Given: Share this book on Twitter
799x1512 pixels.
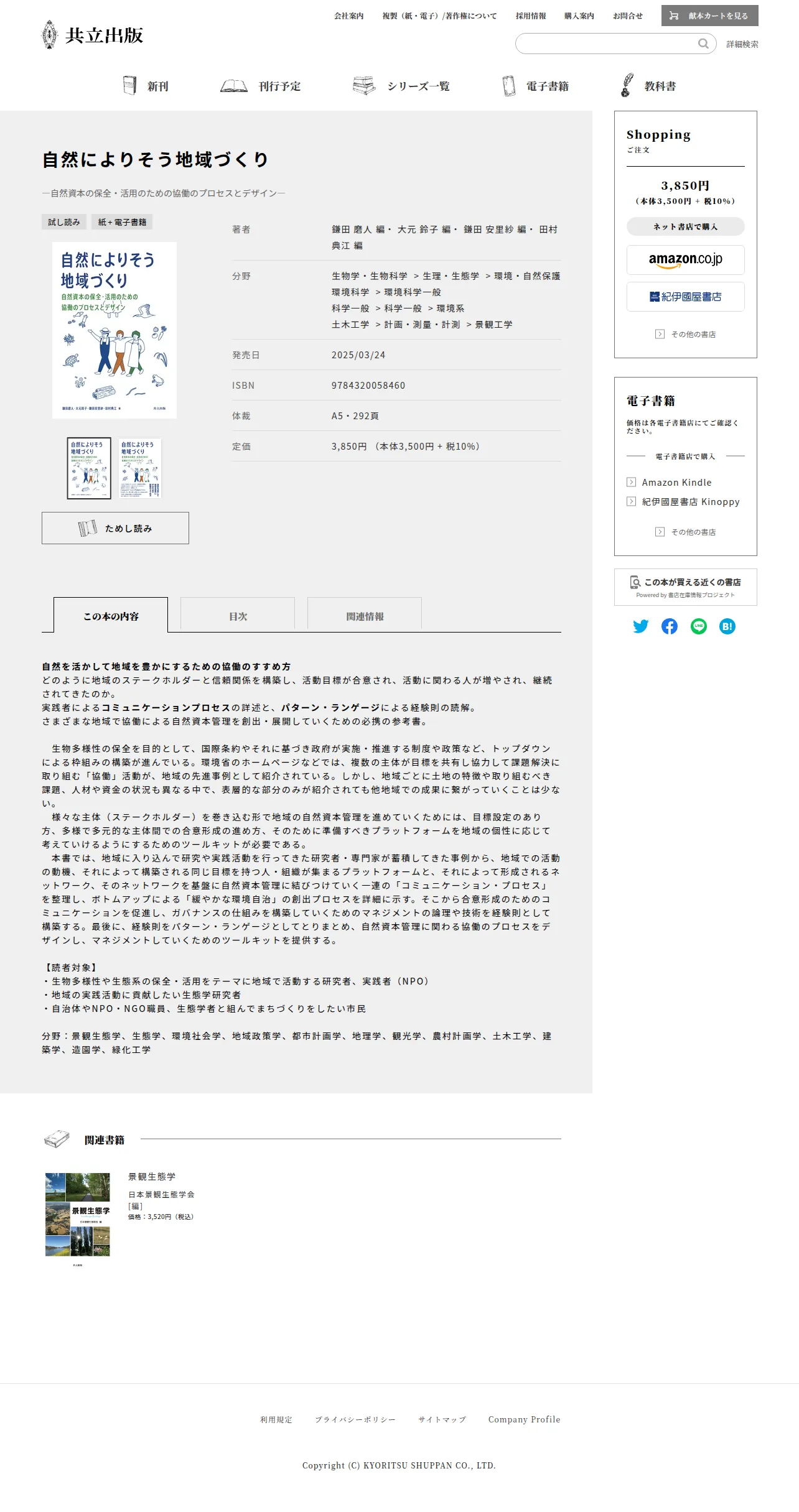Looking at the screenshot, I should pyautogui.click(x=640, y=626).
